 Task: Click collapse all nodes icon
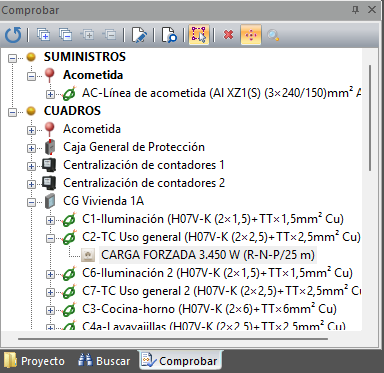(x=65, y=35)
